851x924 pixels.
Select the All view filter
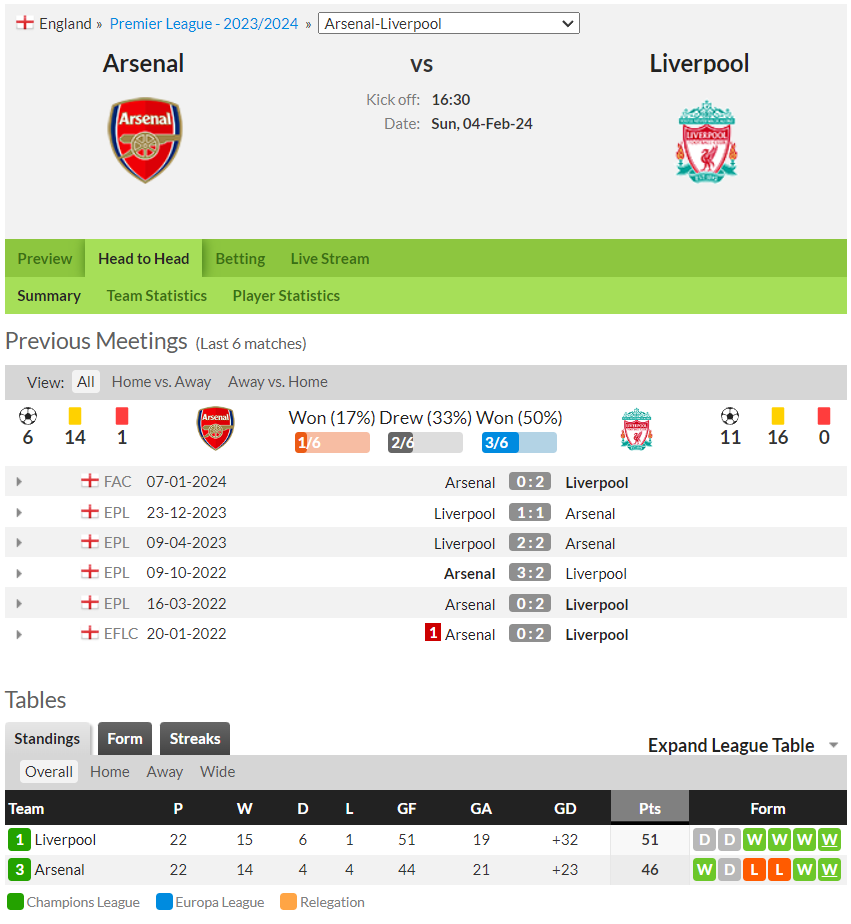point(85,382)
